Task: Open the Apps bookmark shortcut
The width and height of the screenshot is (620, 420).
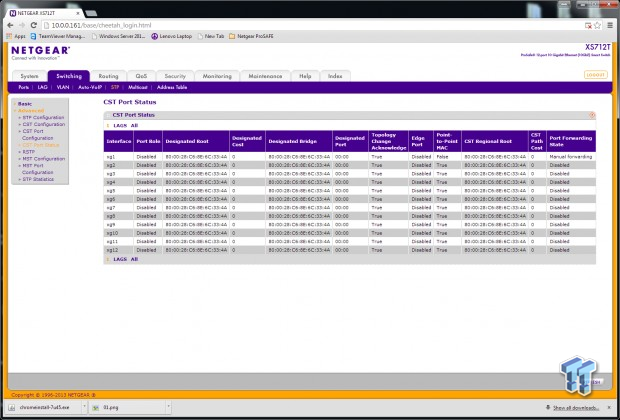Action: point(16,36)
